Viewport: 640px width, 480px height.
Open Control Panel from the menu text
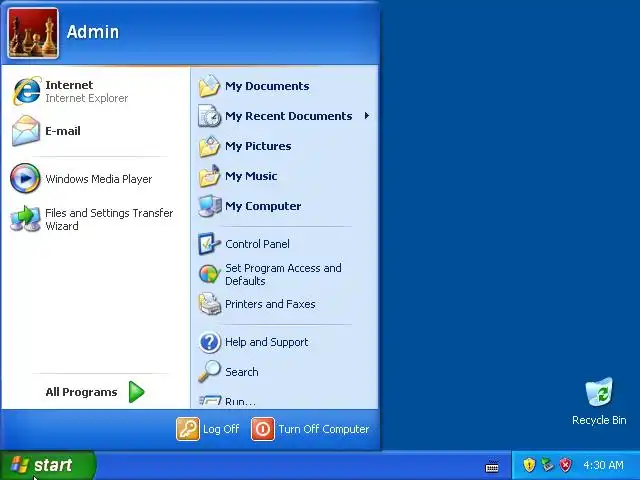pos(257,244)
